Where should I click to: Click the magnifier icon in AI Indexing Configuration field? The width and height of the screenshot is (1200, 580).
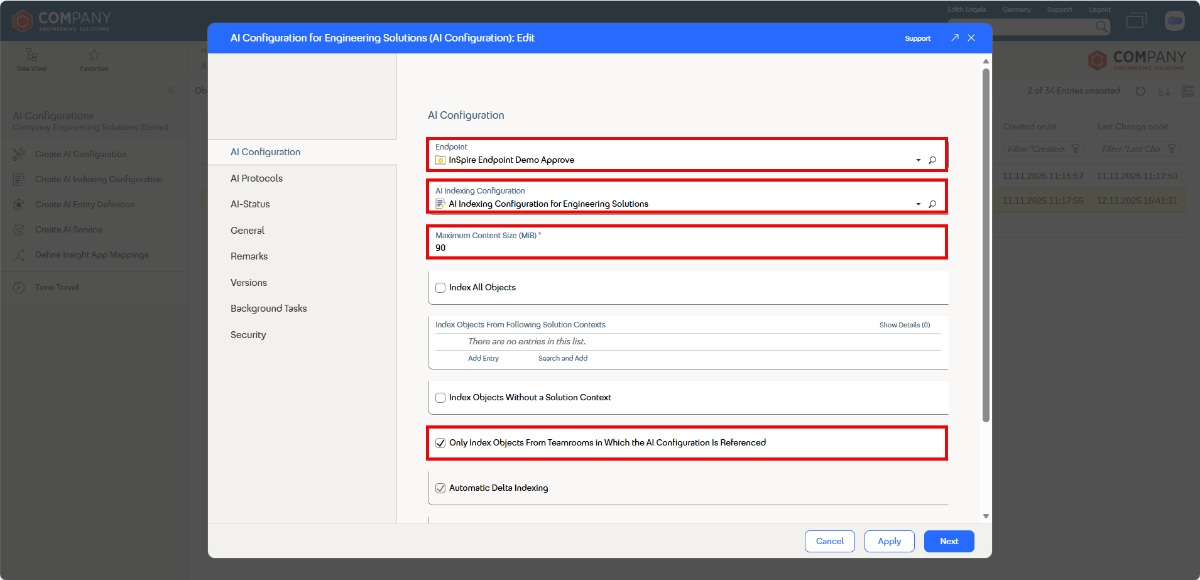pos(932,204)
